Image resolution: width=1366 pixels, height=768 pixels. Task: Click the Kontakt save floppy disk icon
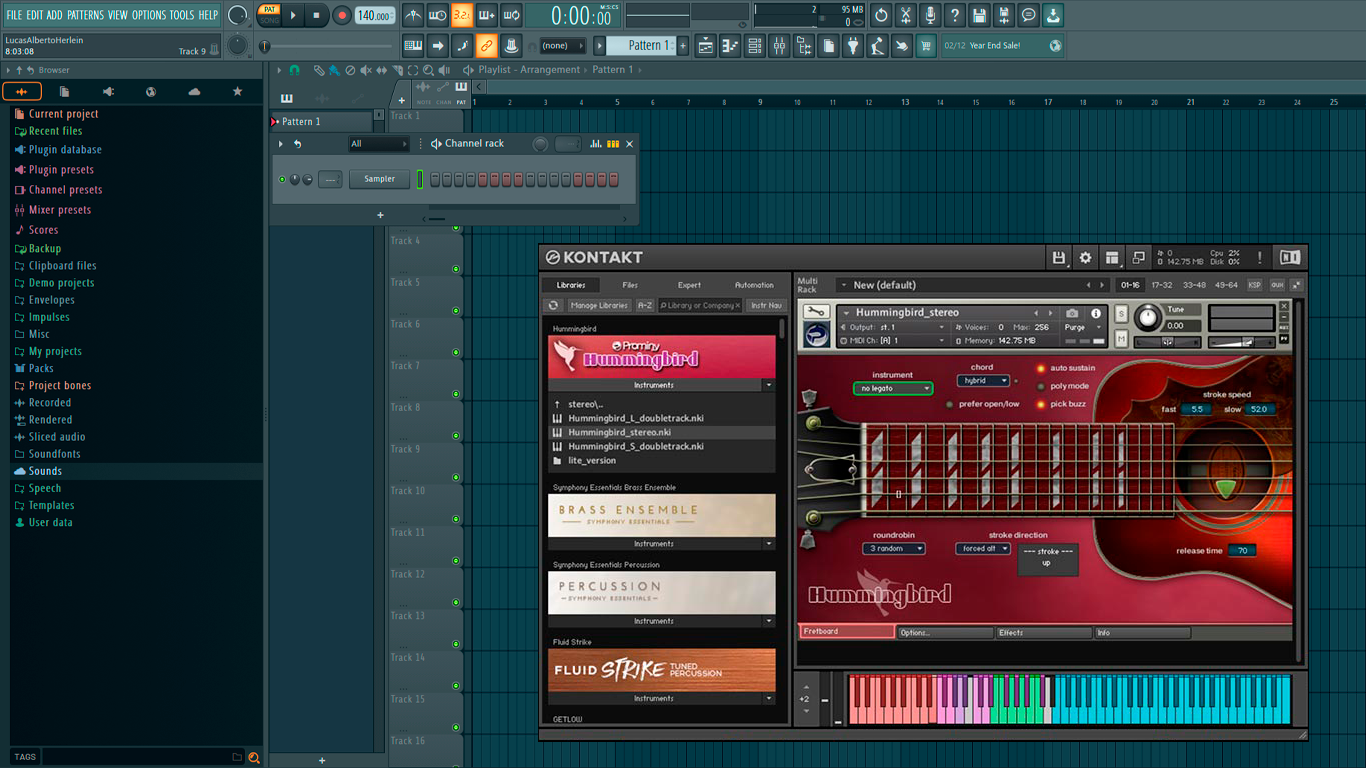point(1059,258)
